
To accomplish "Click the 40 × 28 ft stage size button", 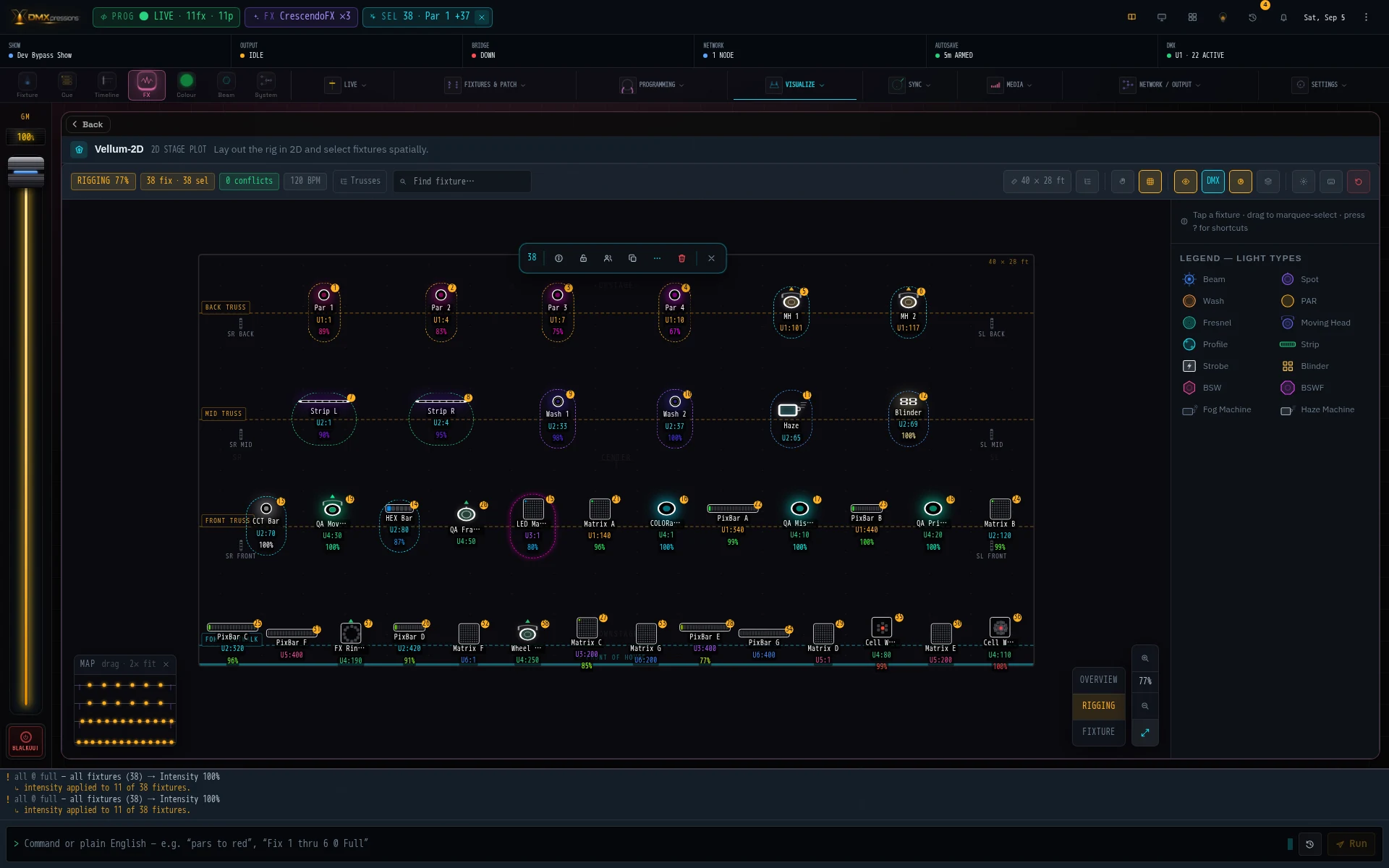I will pos(1037,182).
